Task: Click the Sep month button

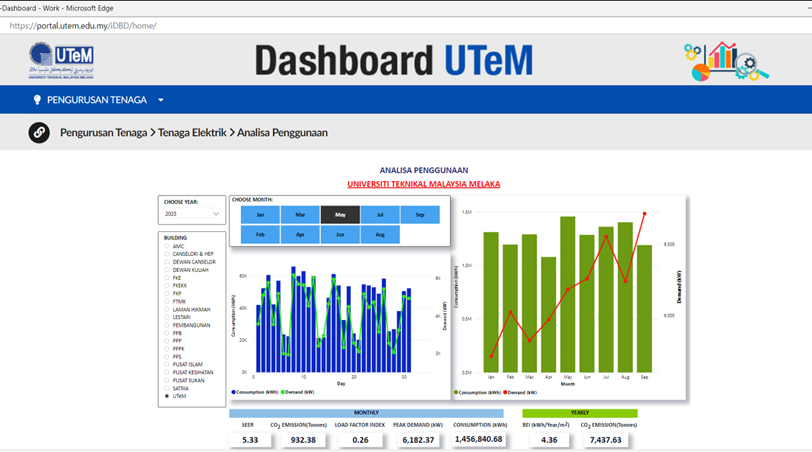Action: [420, 215]
